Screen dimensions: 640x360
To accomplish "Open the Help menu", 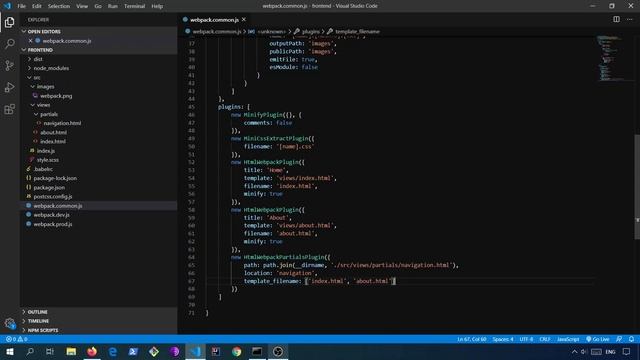I will (x=157, y=6).
